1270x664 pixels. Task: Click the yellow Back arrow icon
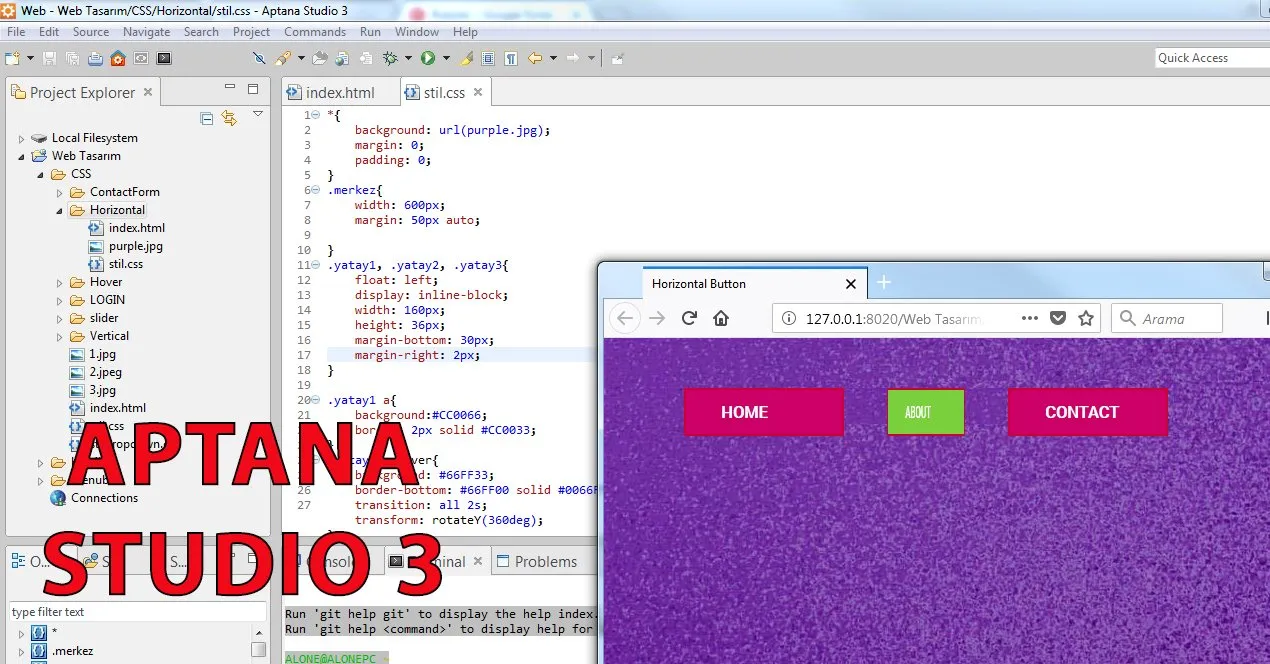[x=535, y=58]
